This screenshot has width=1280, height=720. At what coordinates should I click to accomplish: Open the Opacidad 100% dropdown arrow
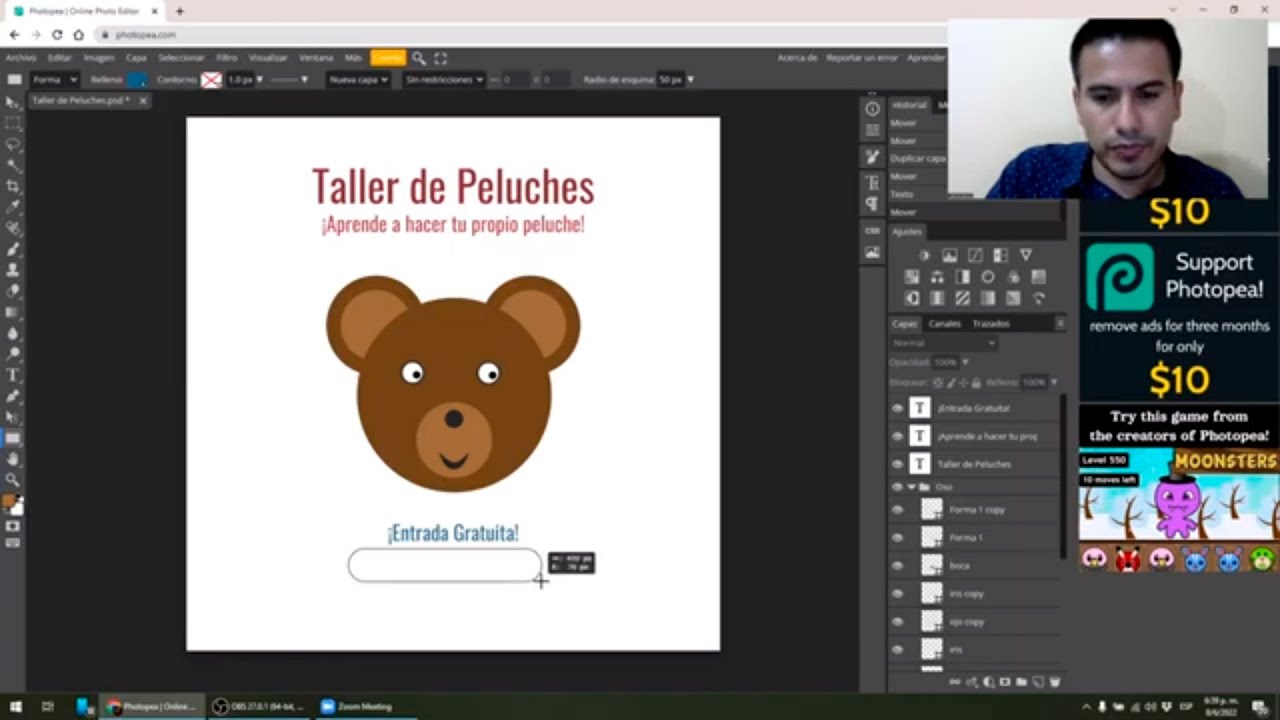tap(964, 362)
